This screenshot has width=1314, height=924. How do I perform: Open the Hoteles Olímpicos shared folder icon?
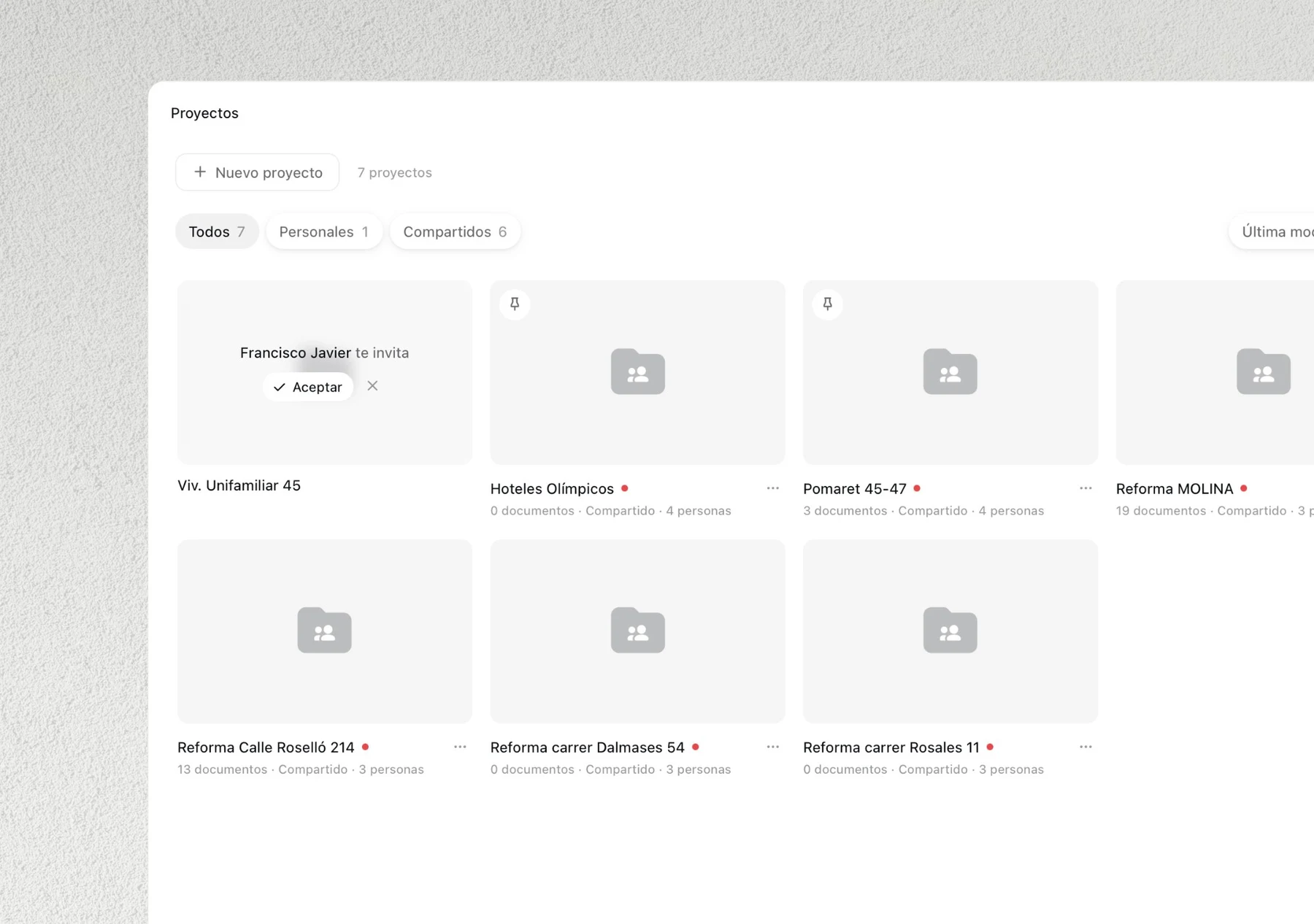click(x=637, y=371)
